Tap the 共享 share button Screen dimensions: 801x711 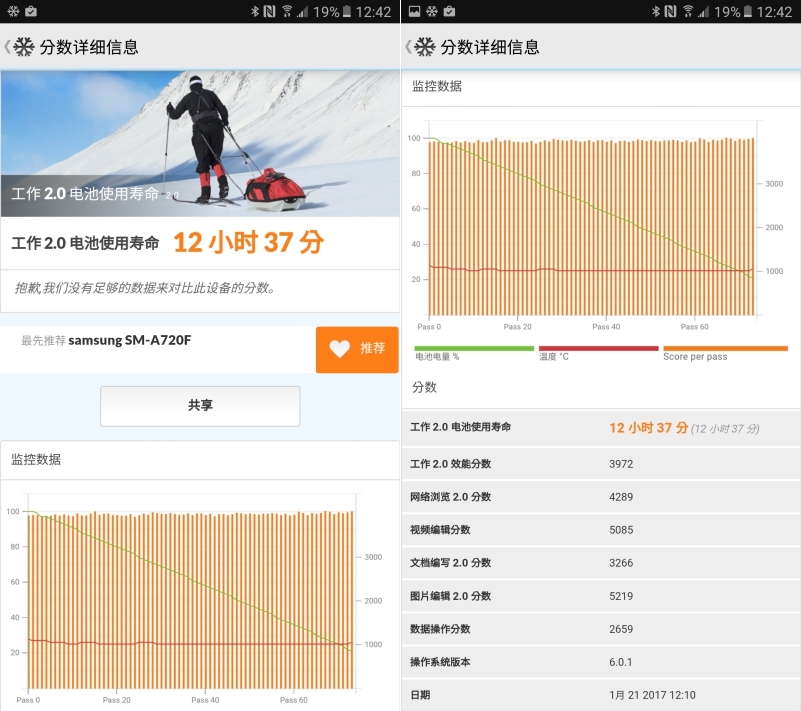[200, 406]
